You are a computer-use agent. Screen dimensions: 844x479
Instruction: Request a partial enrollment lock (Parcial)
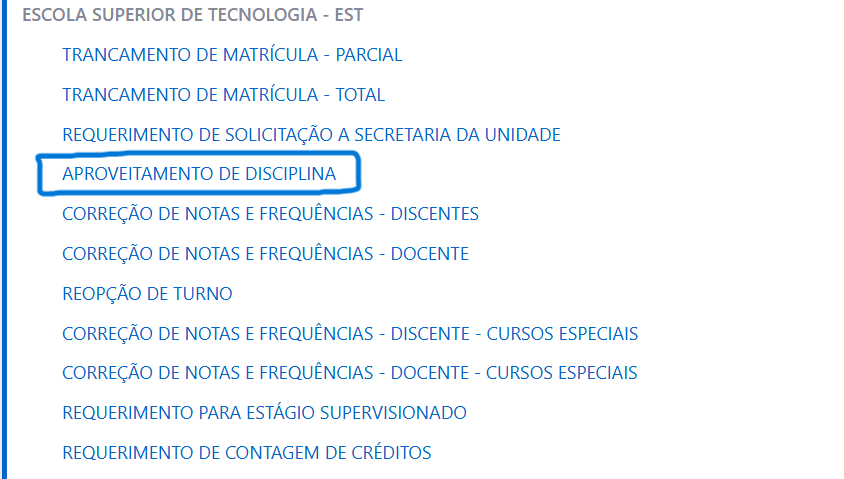[232, 55]
